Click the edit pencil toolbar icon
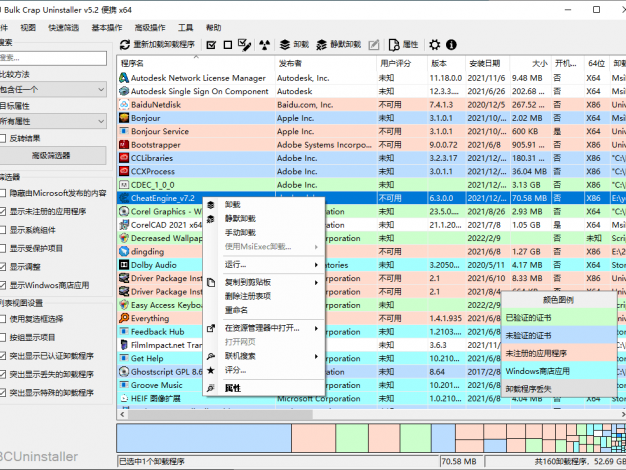The height and width of the screenshot is (470, 626). tap(374, 45)
